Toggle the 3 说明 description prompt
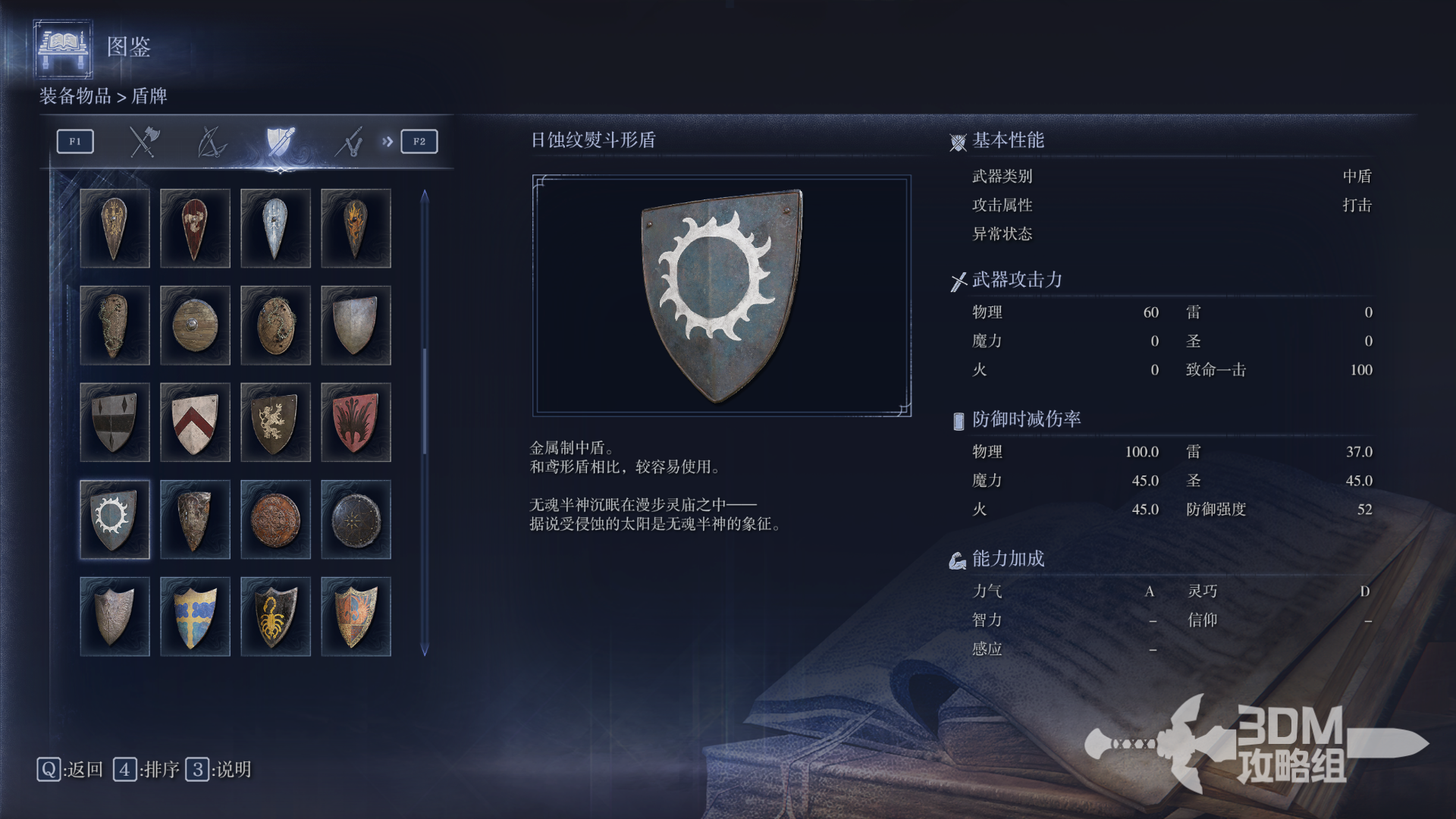1456x819 pixels. tap(218, 770)
